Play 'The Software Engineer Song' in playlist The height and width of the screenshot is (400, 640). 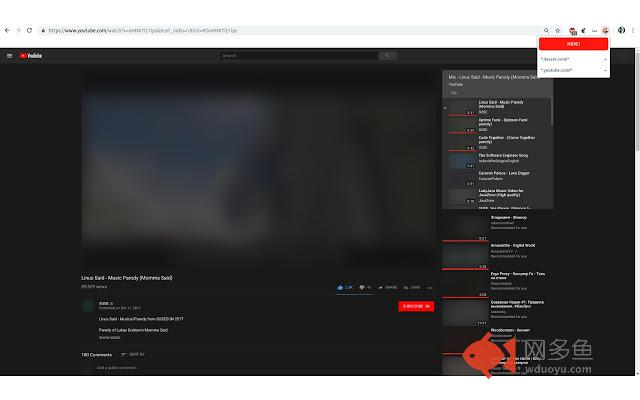pos(497,160)
